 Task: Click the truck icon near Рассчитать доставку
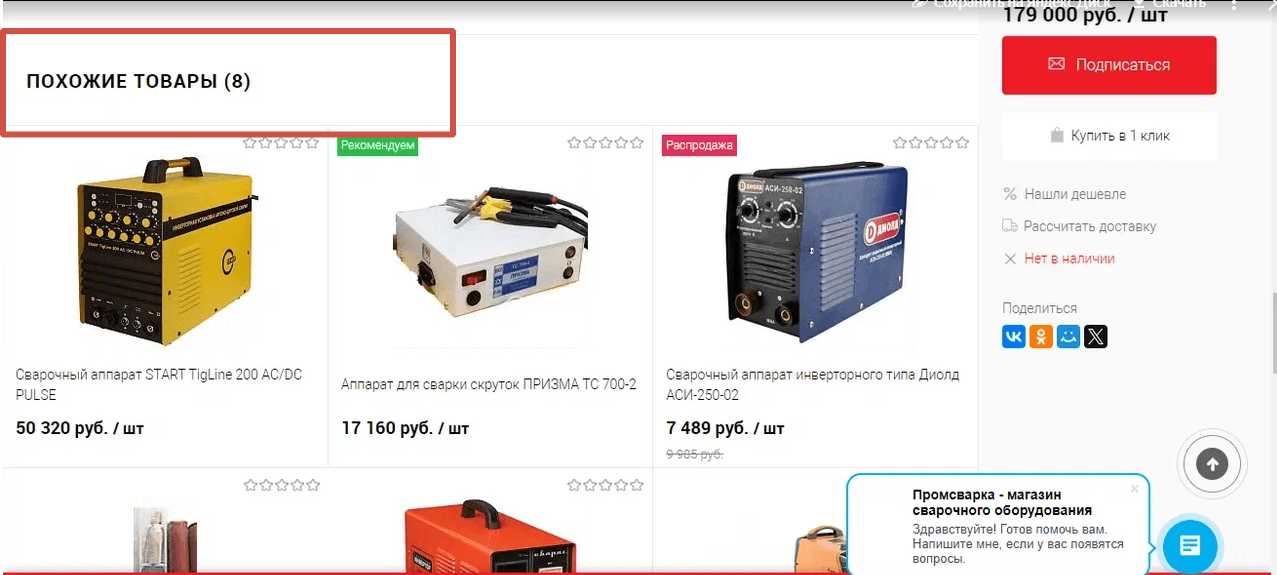click(1010, 226)
